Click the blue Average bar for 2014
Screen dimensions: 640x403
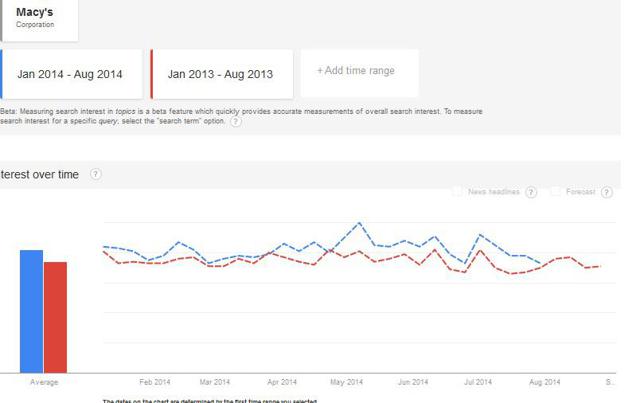[31, 312]
